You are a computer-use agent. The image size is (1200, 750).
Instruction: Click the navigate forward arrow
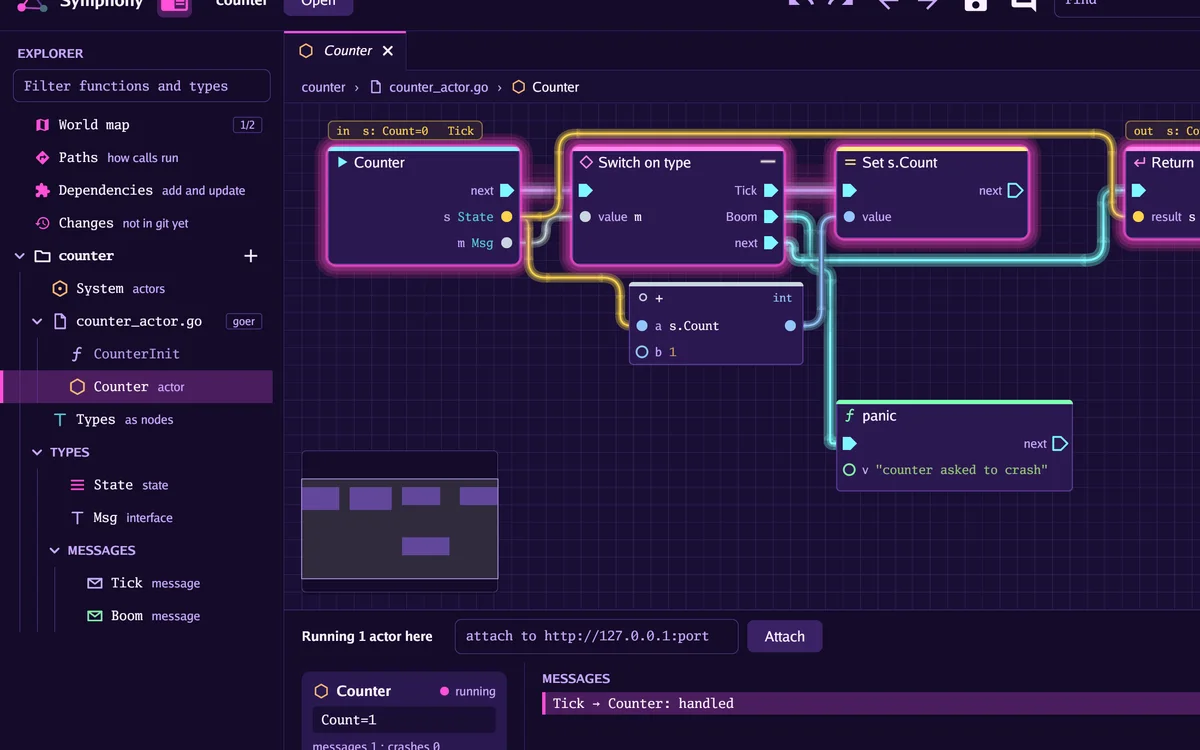pyautogui.click(x=928, y=3)
